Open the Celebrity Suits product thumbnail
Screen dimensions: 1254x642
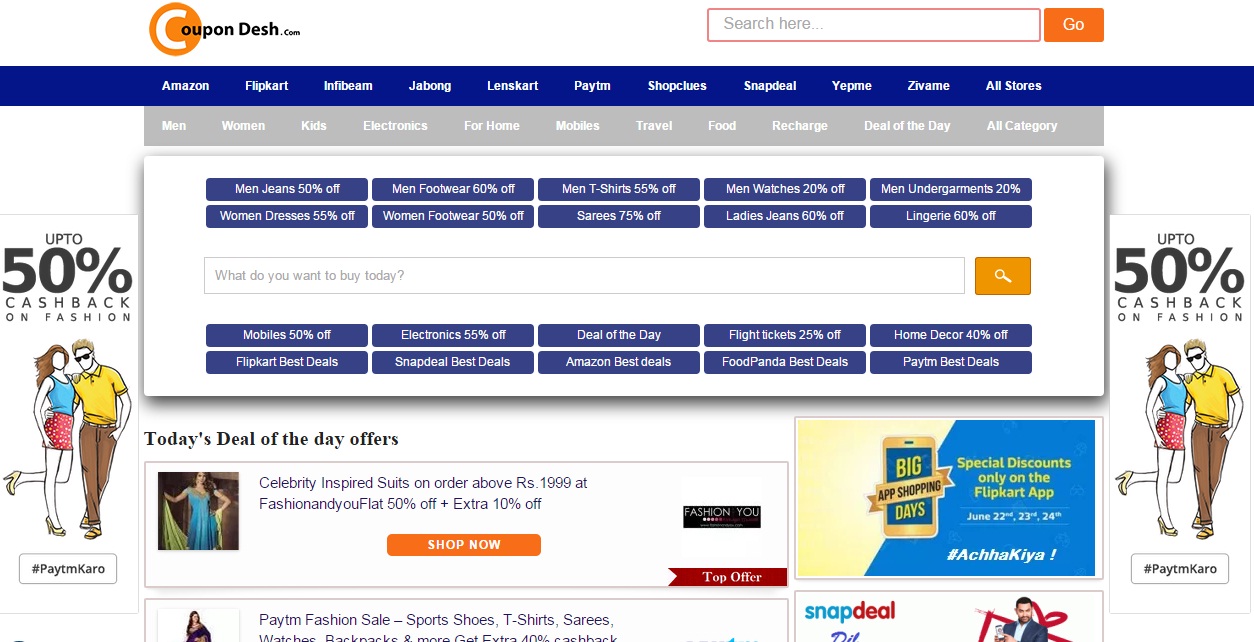tap(198, 511)
